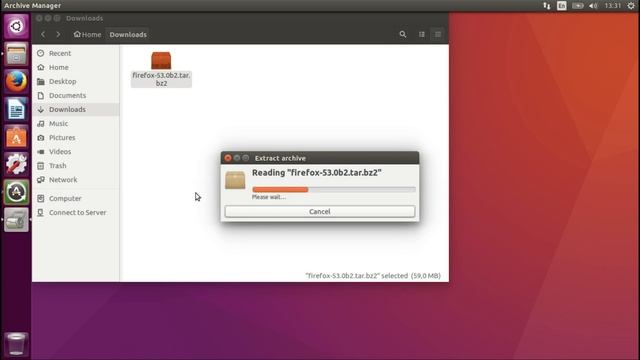Close the Extract archive dialog

228,158
